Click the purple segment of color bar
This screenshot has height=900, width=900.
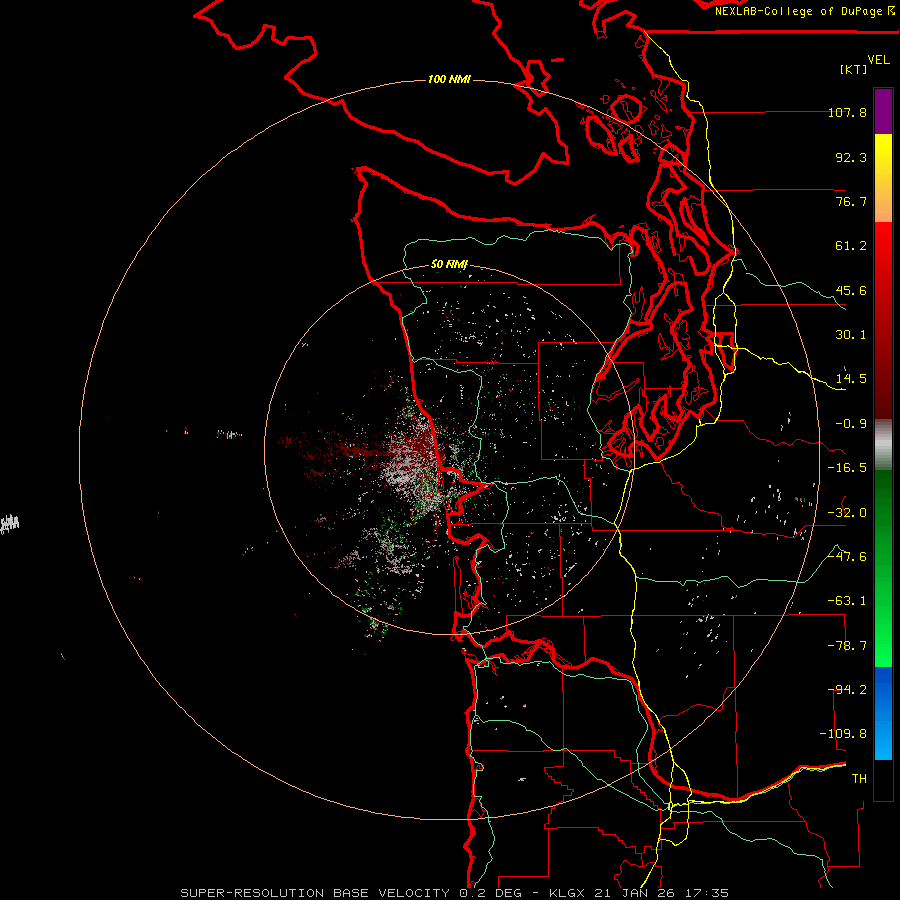[883, 111]
